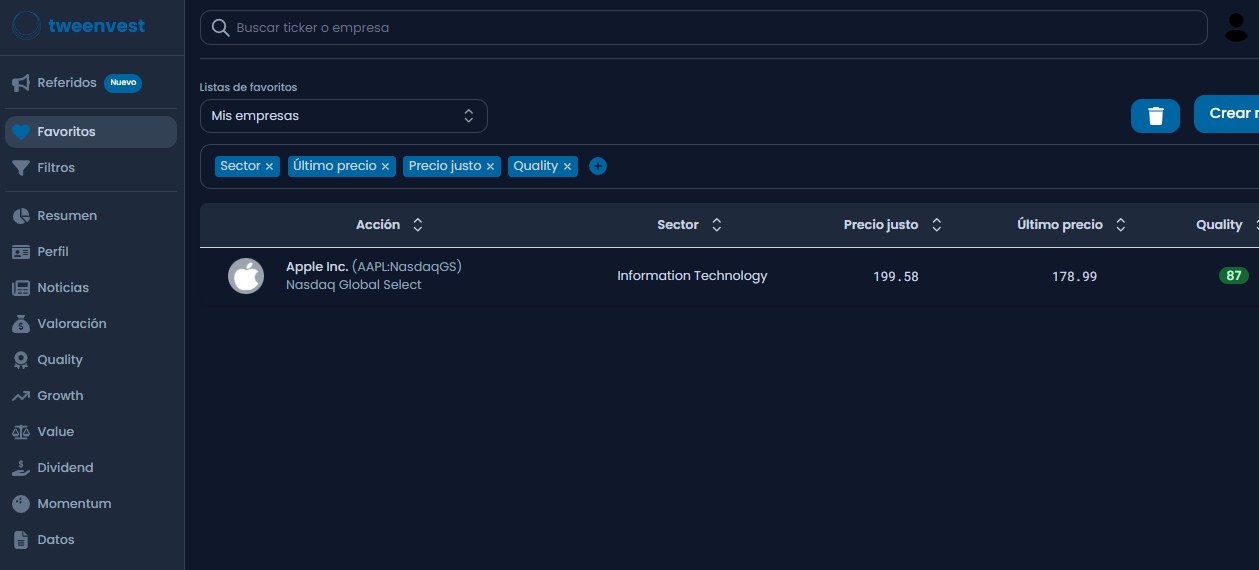Click the Crear button
1259x570 pixels.
(x=1227, y=114)
